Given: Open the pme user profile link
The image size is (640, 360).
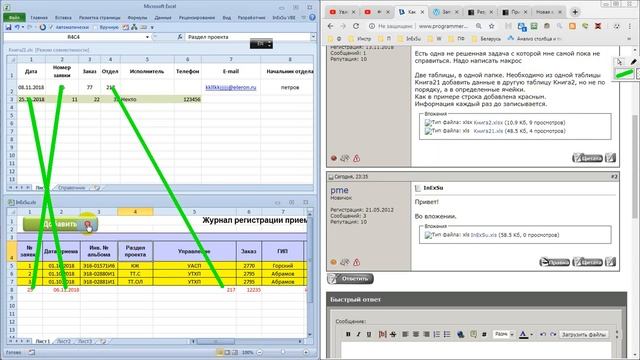Looking at the screenshot, I should pos(339,190).
